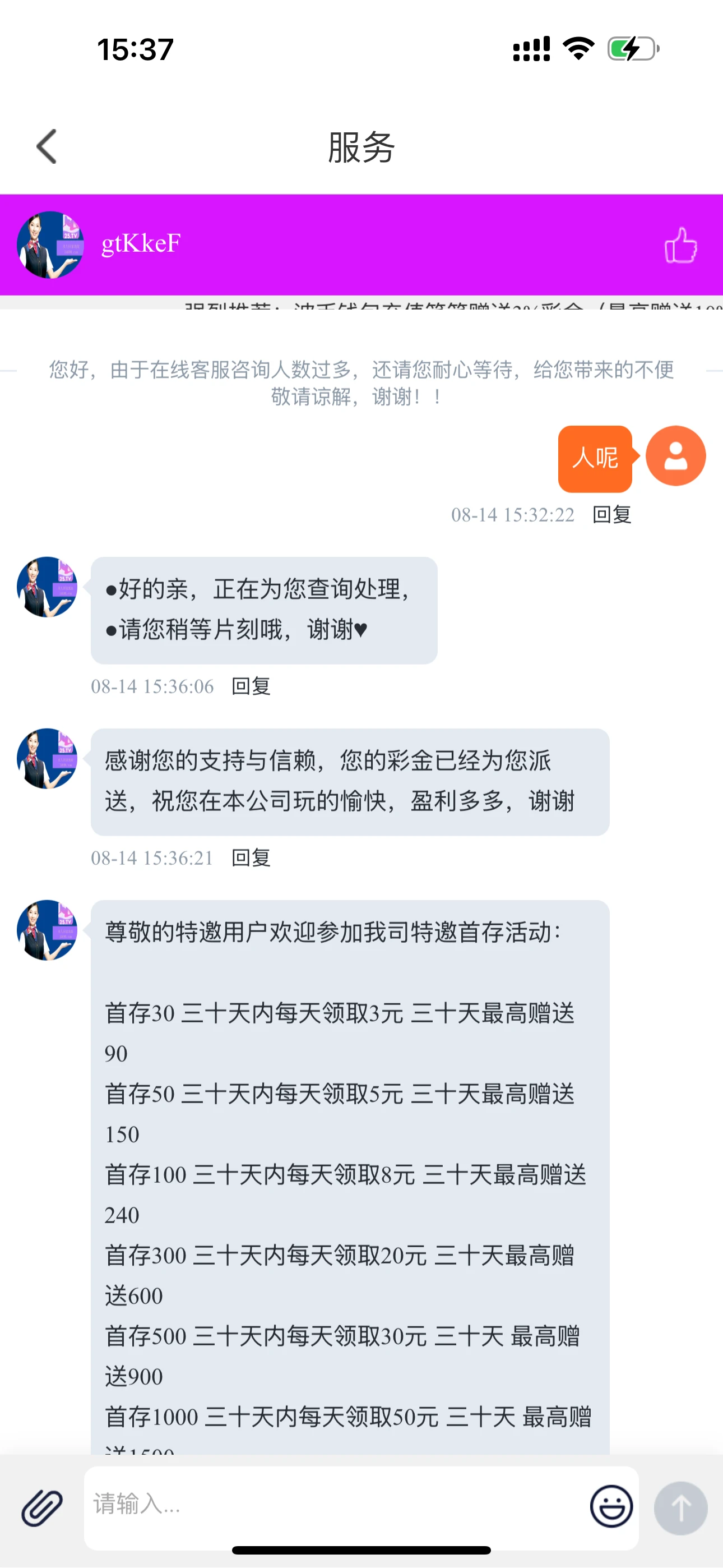Tap the 彩金已经为您派送 message bubble
Screen dimensions: 723x1568
[350, 782]
